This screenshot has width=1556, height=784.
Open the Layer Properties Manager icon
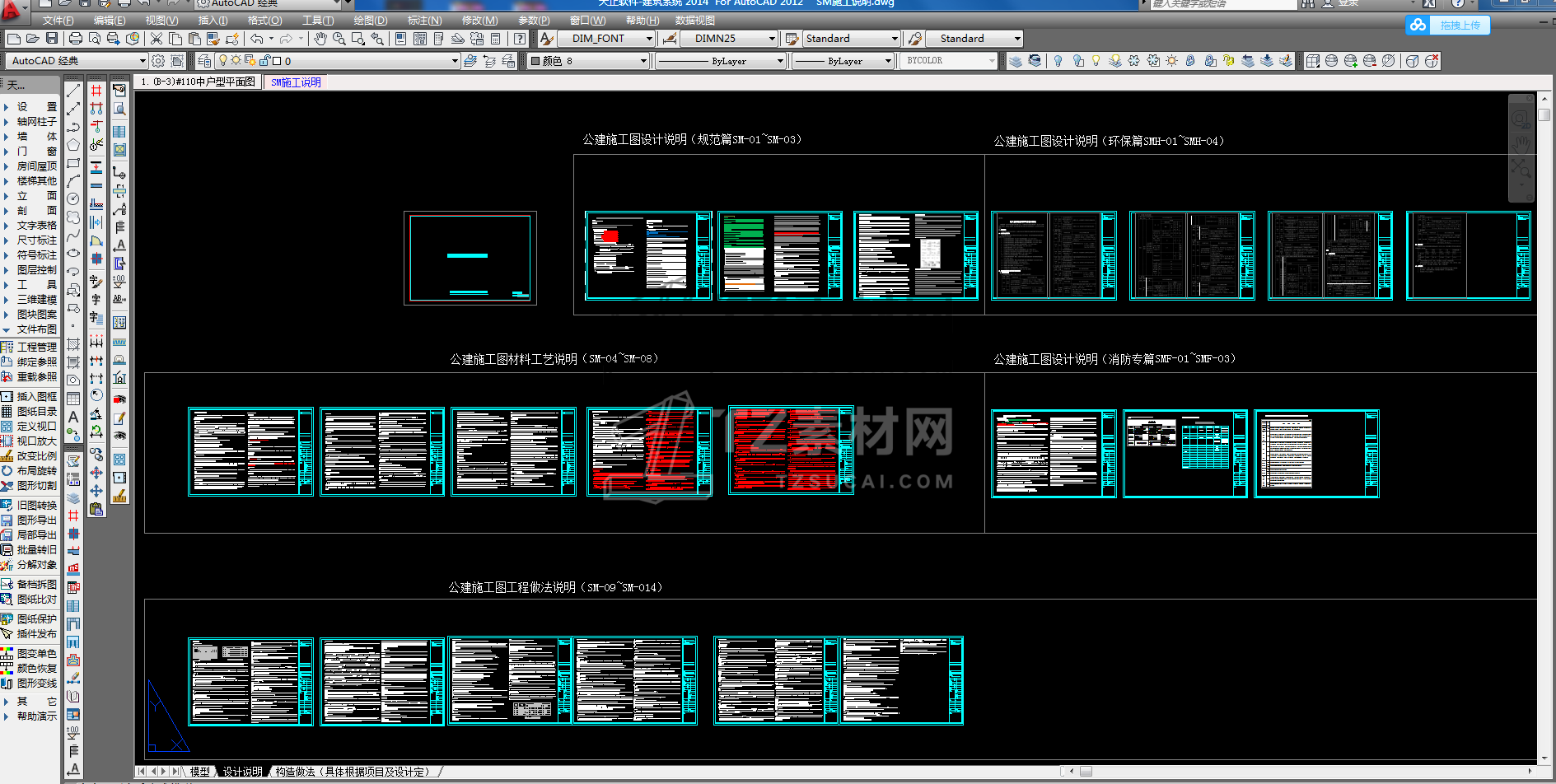pyautogui.click(x=204, y=61)
